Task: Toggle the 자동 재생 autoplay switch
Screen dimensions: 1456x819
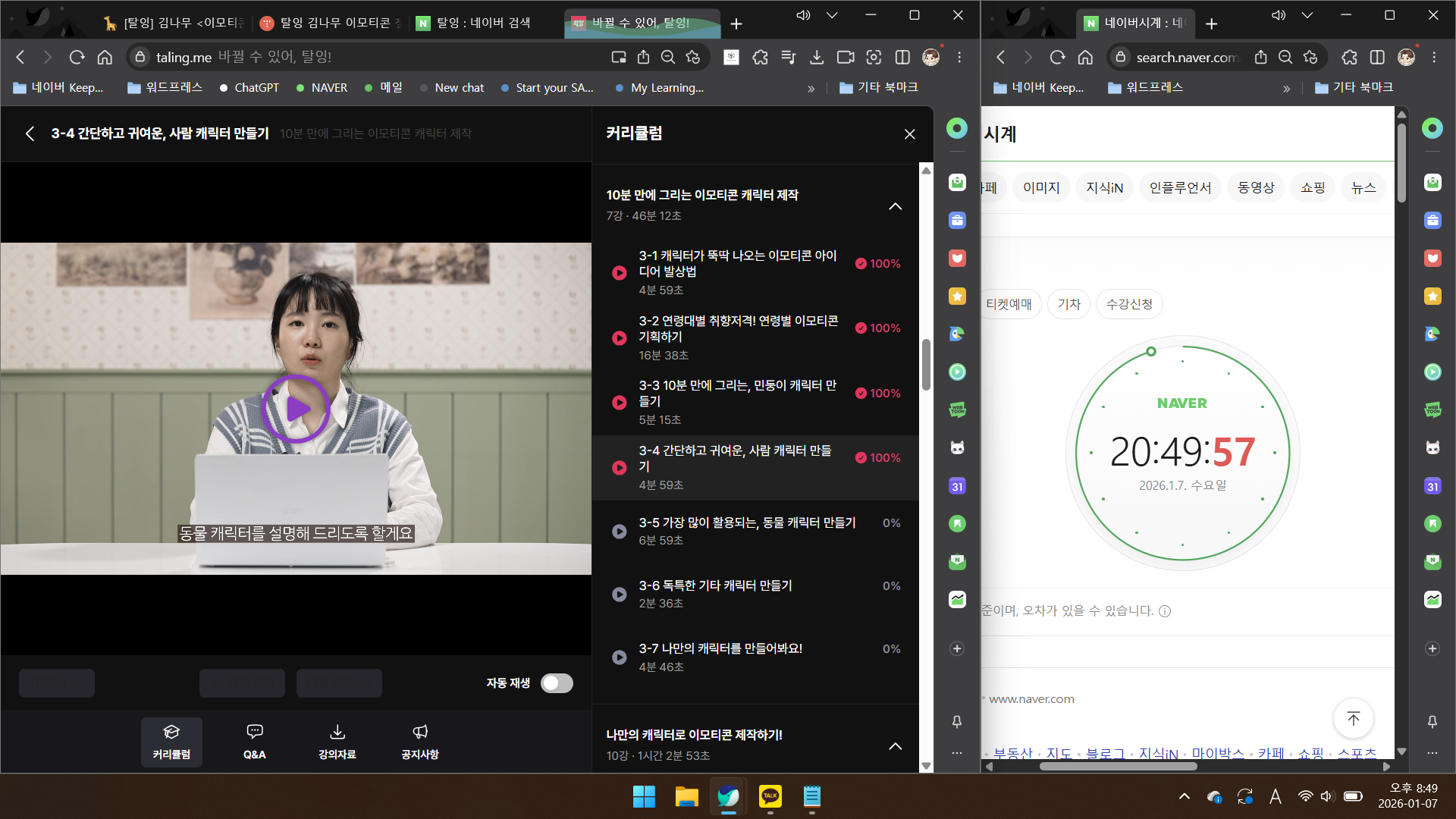Action: point(557,683)
